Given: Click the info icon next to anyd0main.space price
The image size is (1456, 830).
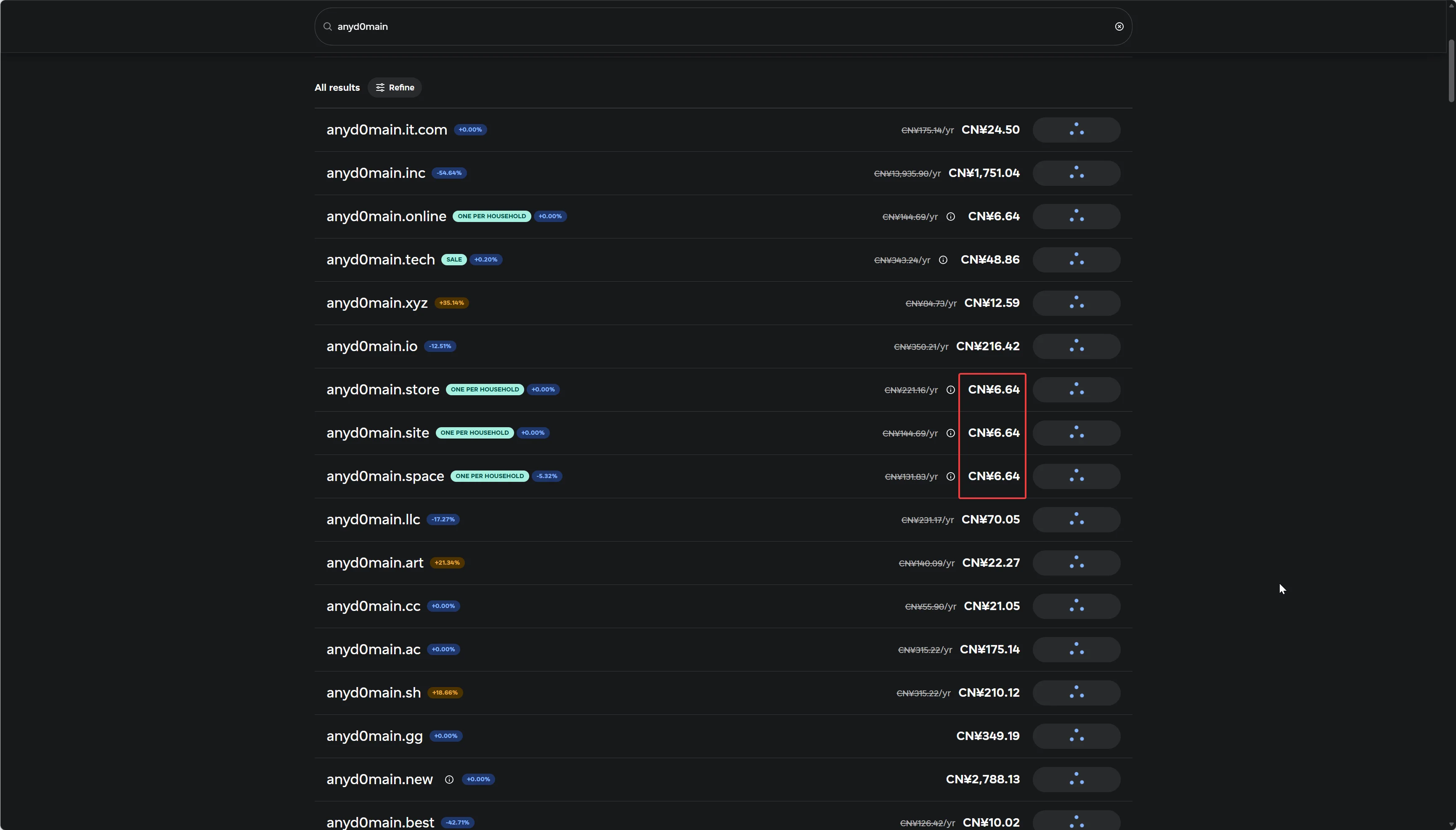Looking at the screenshot, I should pos(951,476).
